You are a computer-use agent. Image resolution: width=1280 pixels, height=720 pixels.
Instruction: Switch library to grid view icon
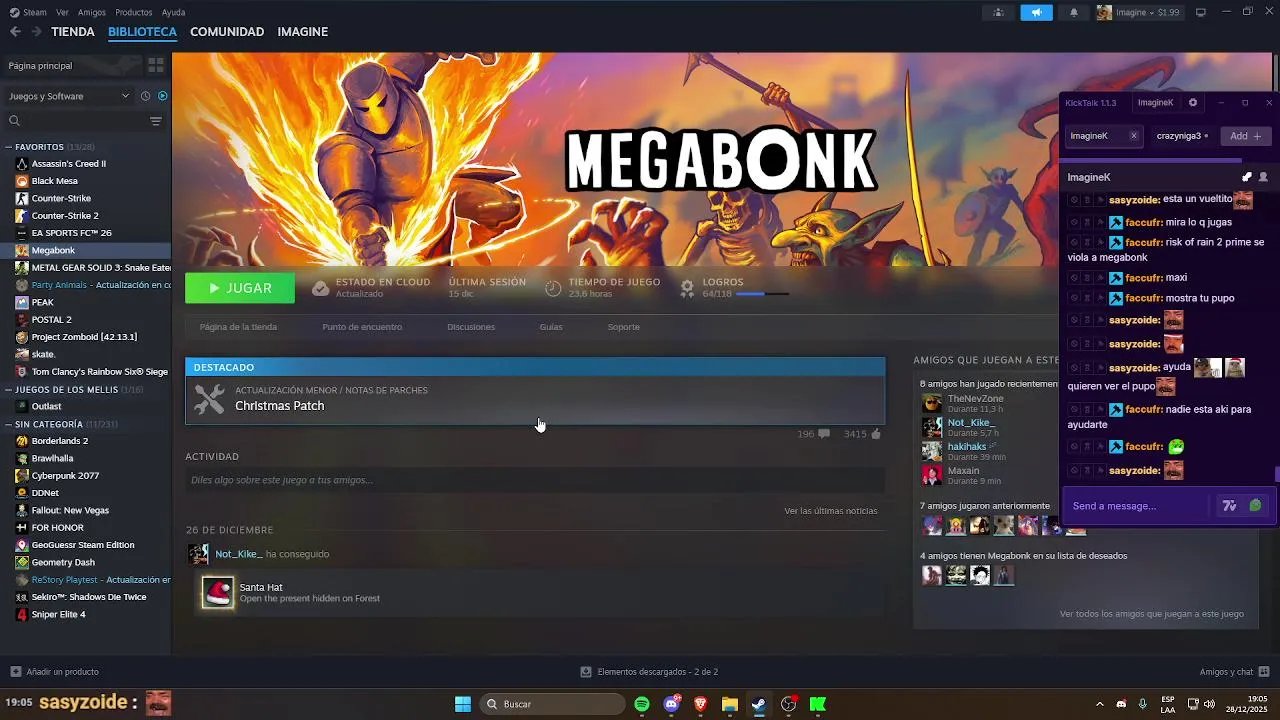click(x=156, y=65)
